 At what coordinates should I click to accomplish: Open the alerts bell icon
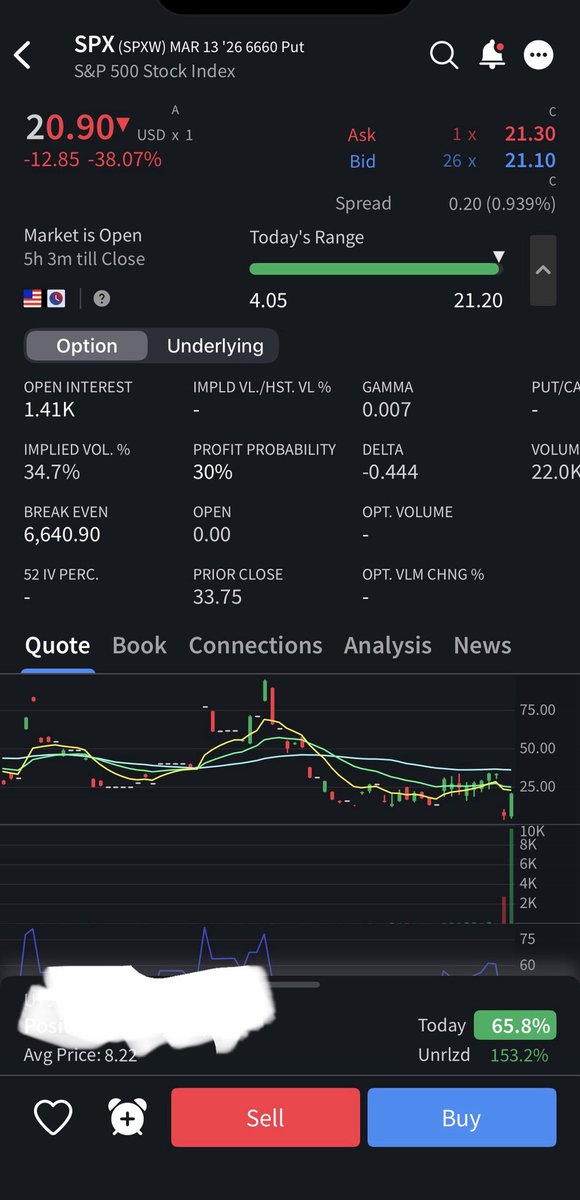pos(492,55)
